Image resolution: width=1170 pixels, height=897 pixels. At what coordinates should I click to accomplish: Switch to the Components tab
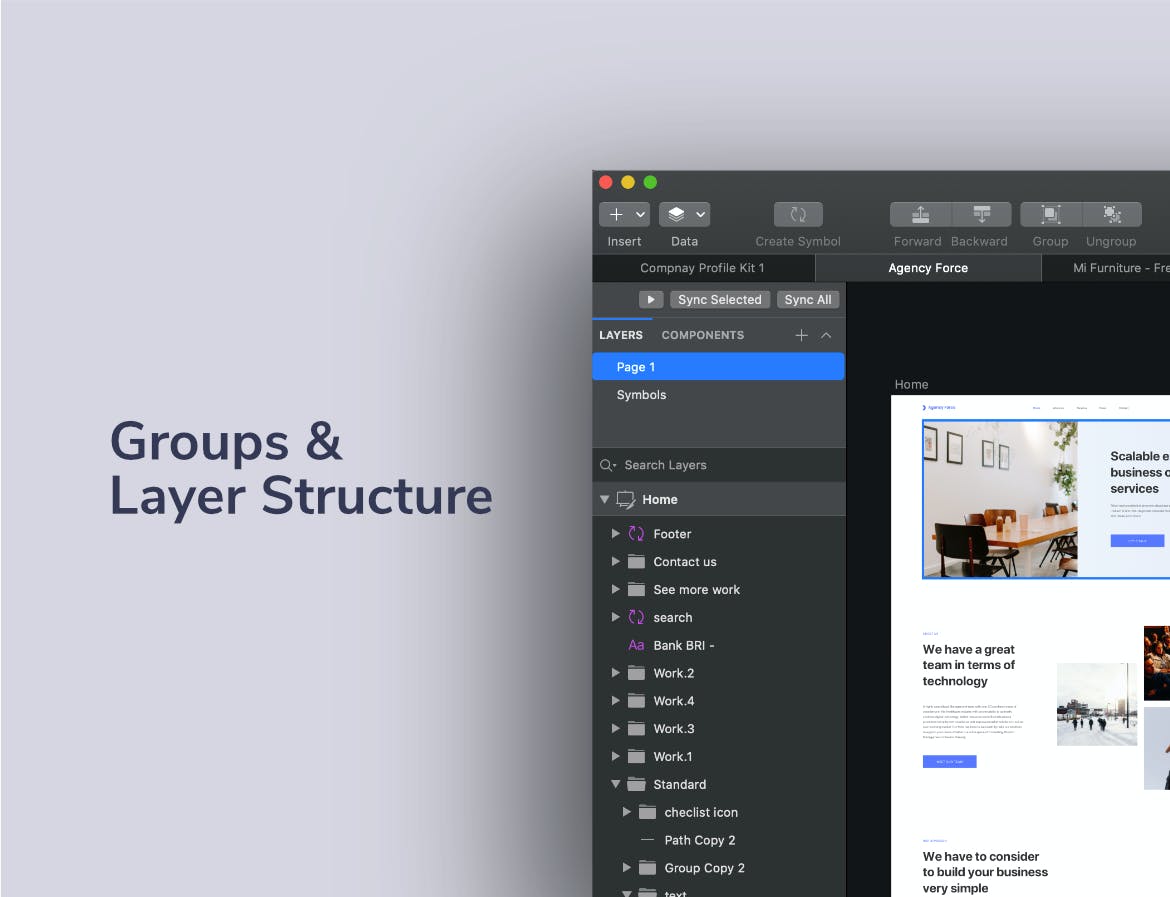[702, 335]
